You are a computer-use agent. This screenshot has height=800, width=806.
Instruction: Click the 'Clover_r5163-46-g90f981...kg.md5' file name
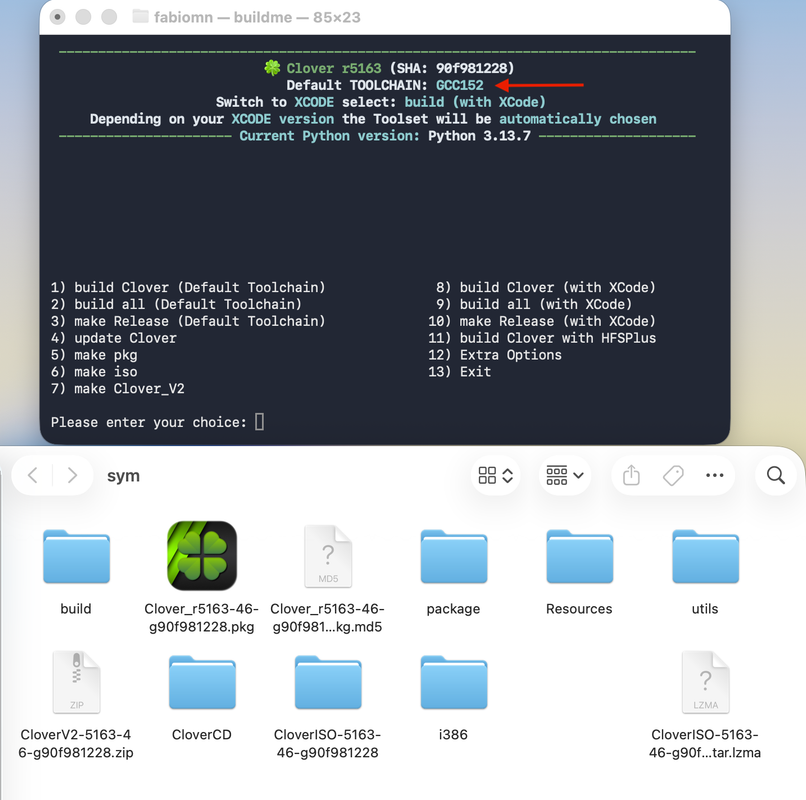pos(327,617)
